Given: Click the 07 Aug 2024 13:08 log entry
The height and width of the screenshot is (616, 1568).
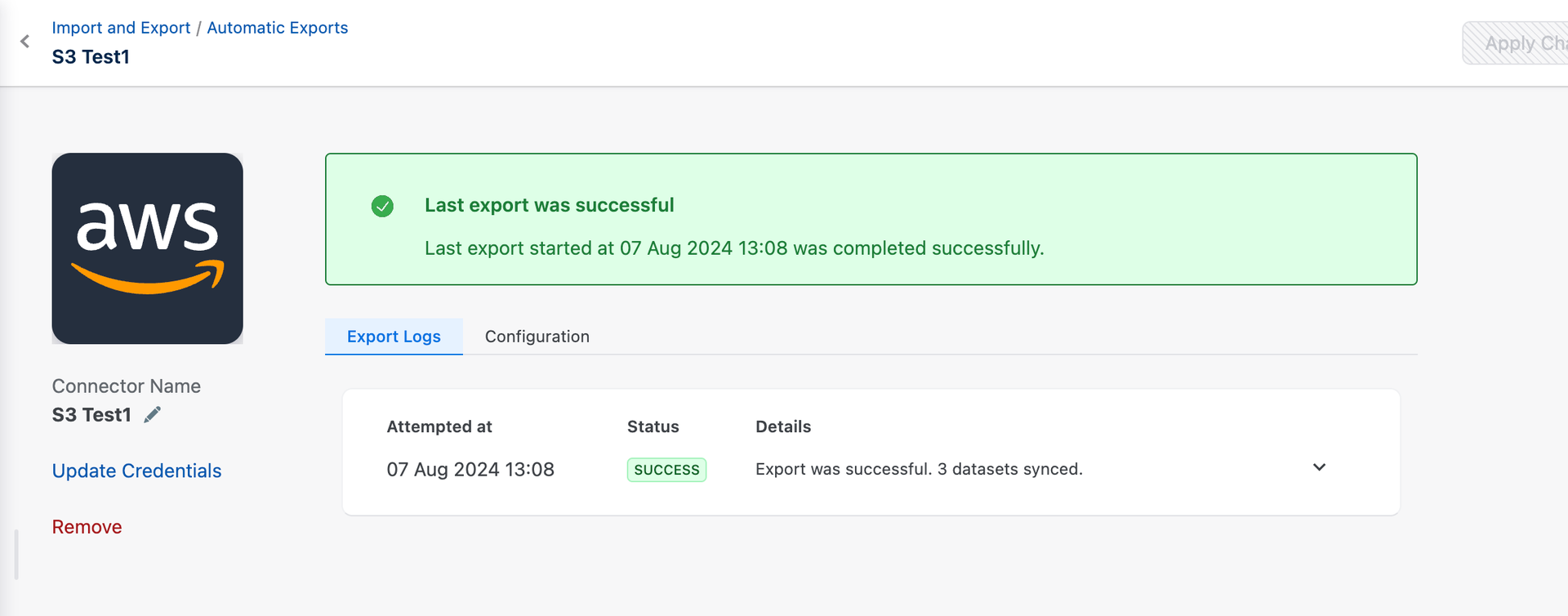Looking at the screenshot, I should tap(470, 470).
